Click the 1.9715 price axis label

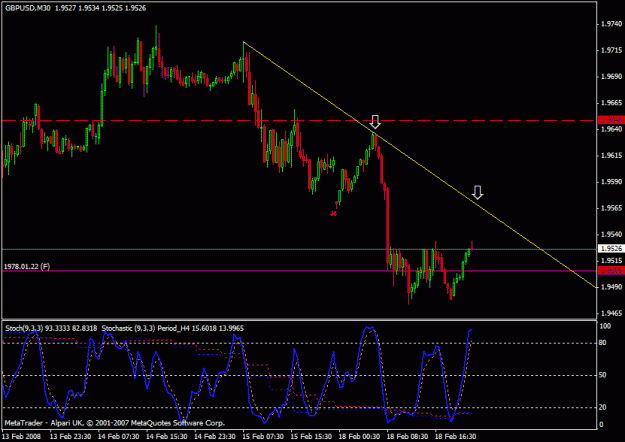pos(611,51)
